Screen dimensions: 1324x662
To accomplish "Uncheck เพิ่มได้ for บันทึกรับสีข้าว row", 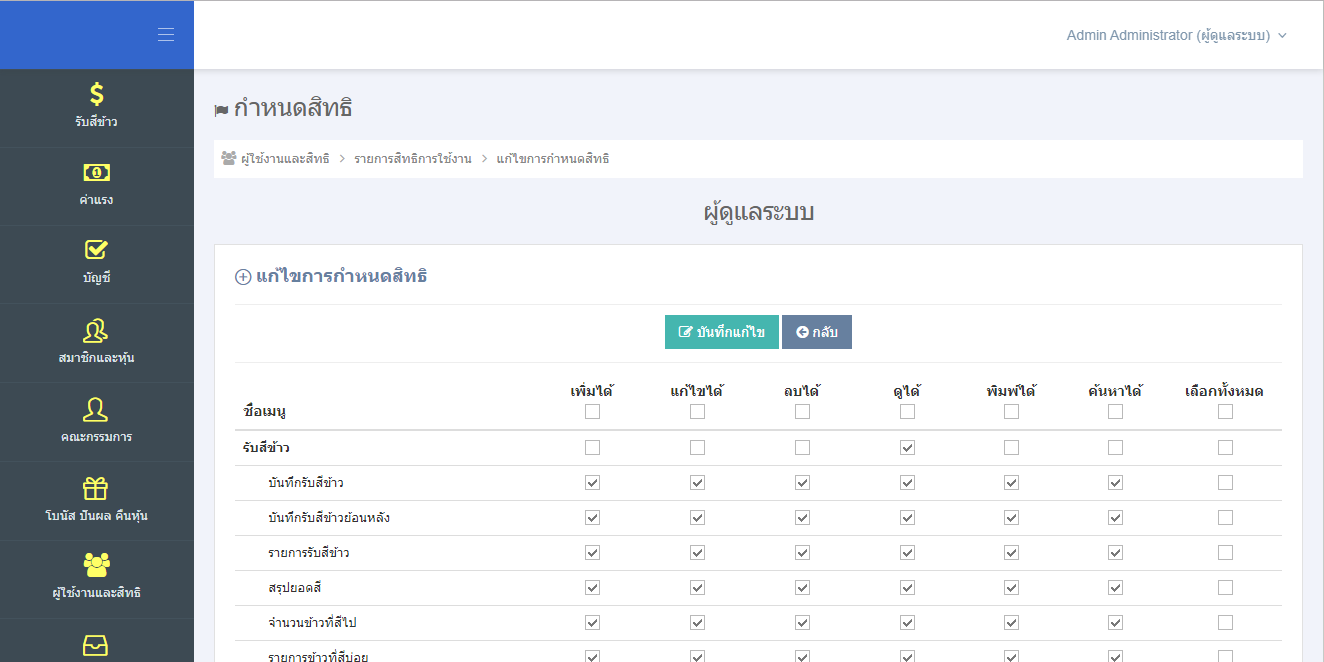I will click(592, 483).
